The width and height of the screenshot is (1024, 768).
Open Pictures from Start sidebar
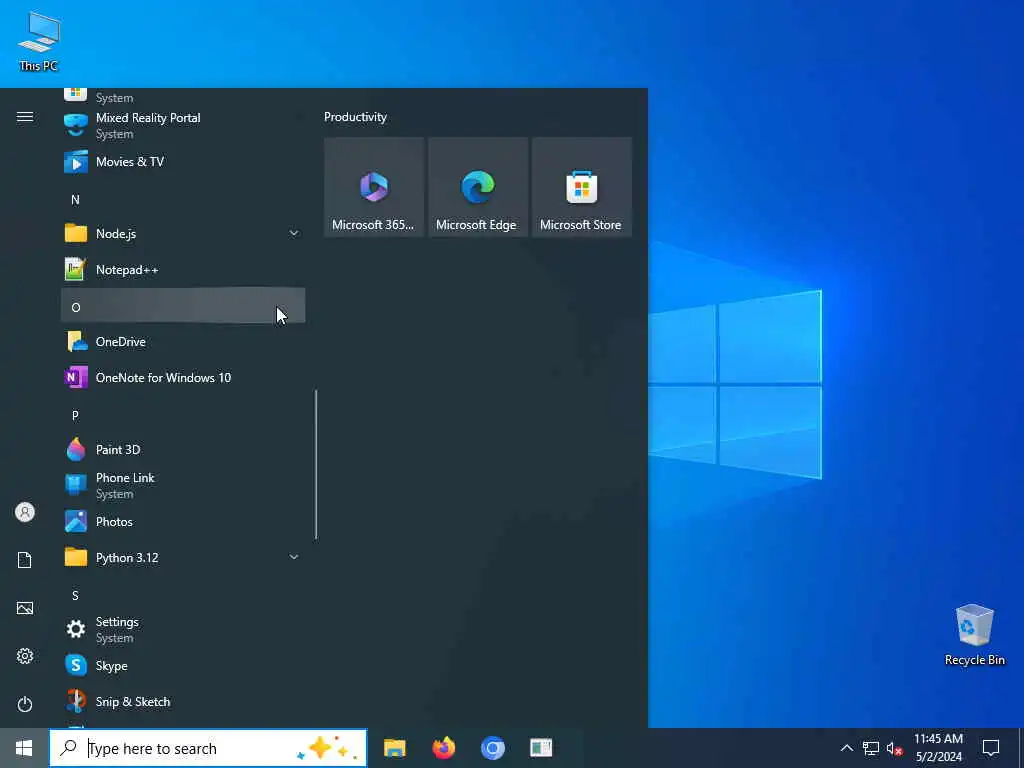[x=25, y=608]
